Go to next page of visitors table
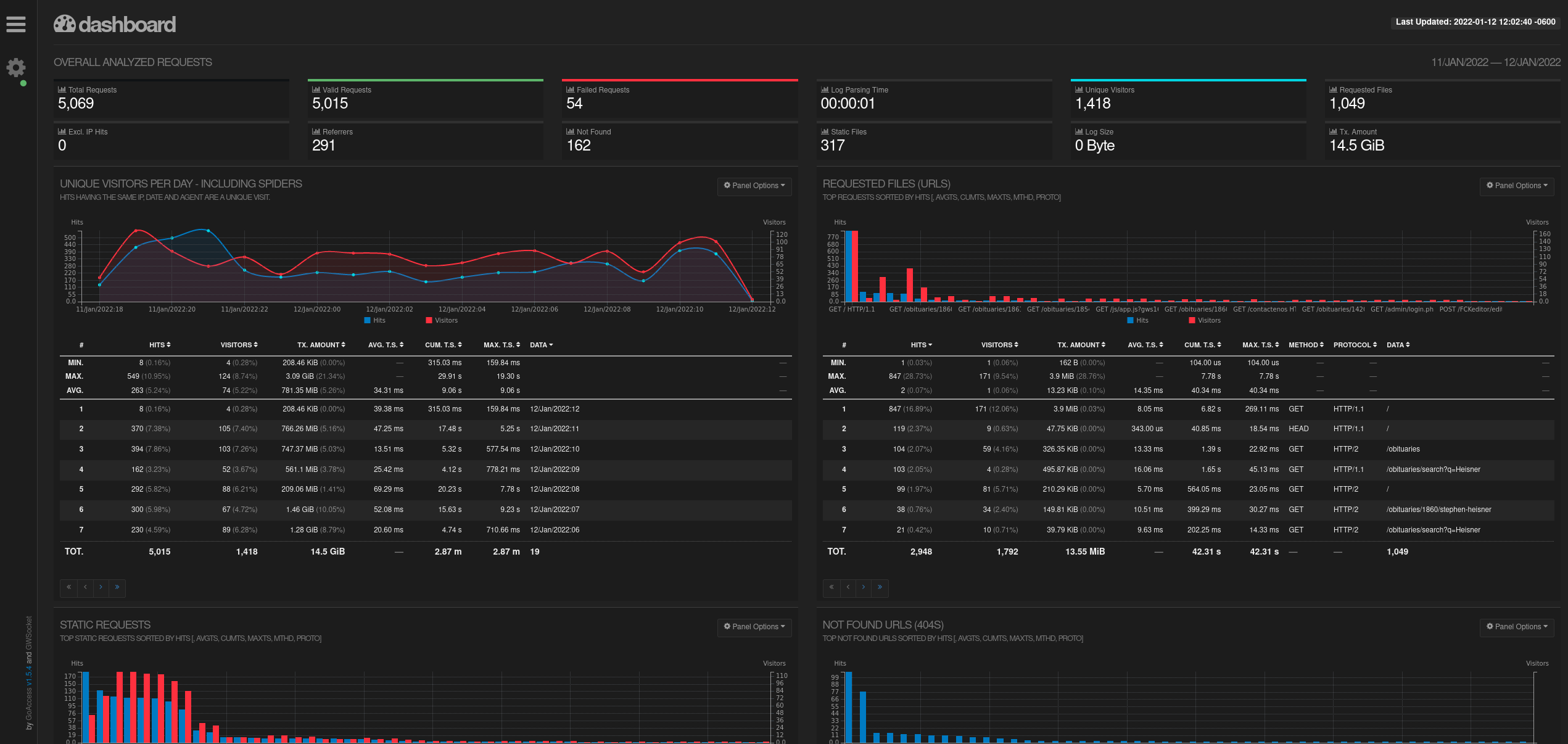The image size is (1568, 744). point(101,587)
